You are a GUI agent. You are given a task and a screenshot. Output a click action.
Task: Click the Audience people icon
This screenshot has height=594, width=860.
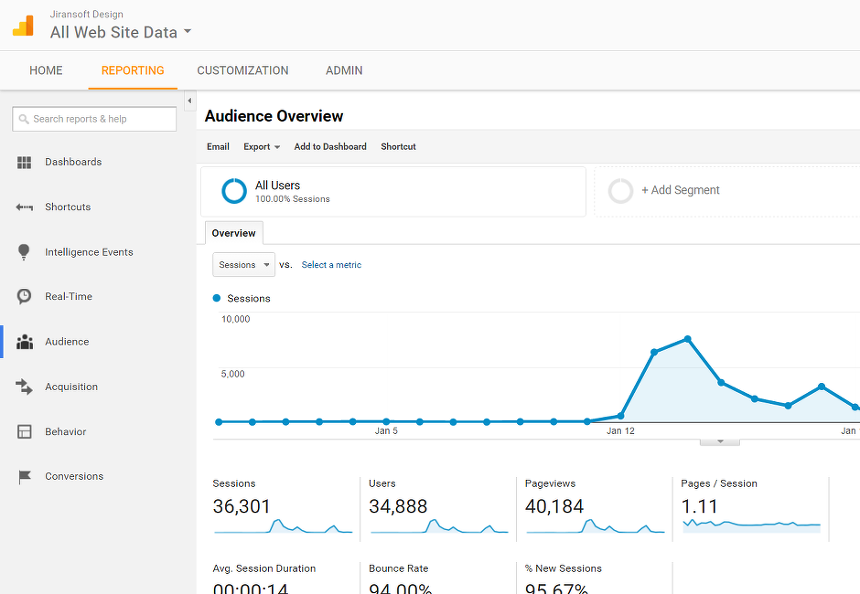[x=25, y=342]
